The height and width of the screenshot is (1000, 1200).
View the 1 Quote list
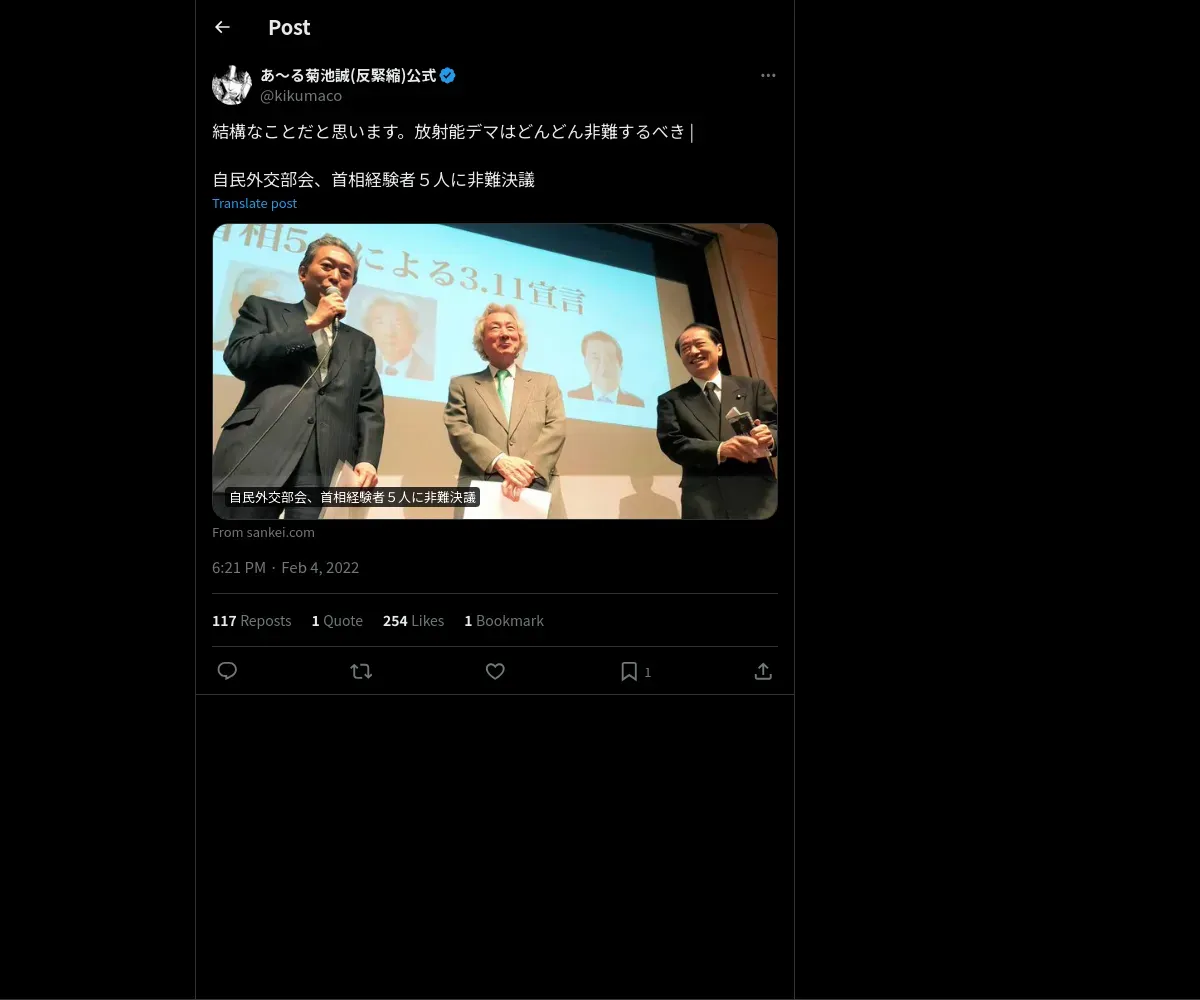pyautogui.click(x=337, y=620)
